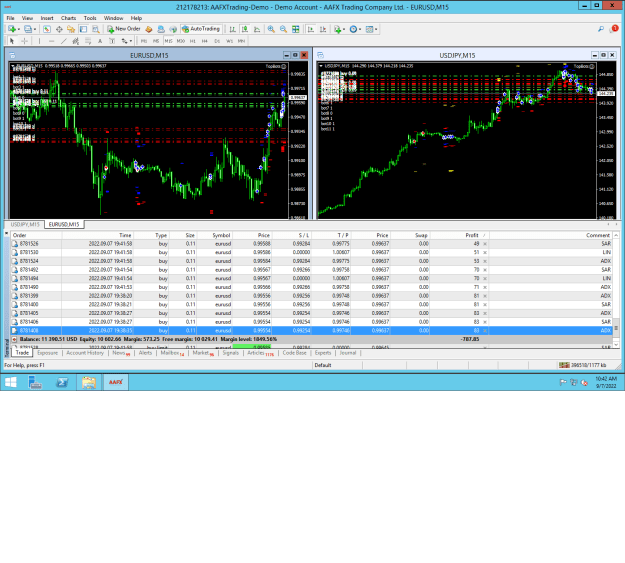The width and height of the screenshot is (625, 563).
Task: Toggle the Strategy Tester panel
Action: point(96,29)
